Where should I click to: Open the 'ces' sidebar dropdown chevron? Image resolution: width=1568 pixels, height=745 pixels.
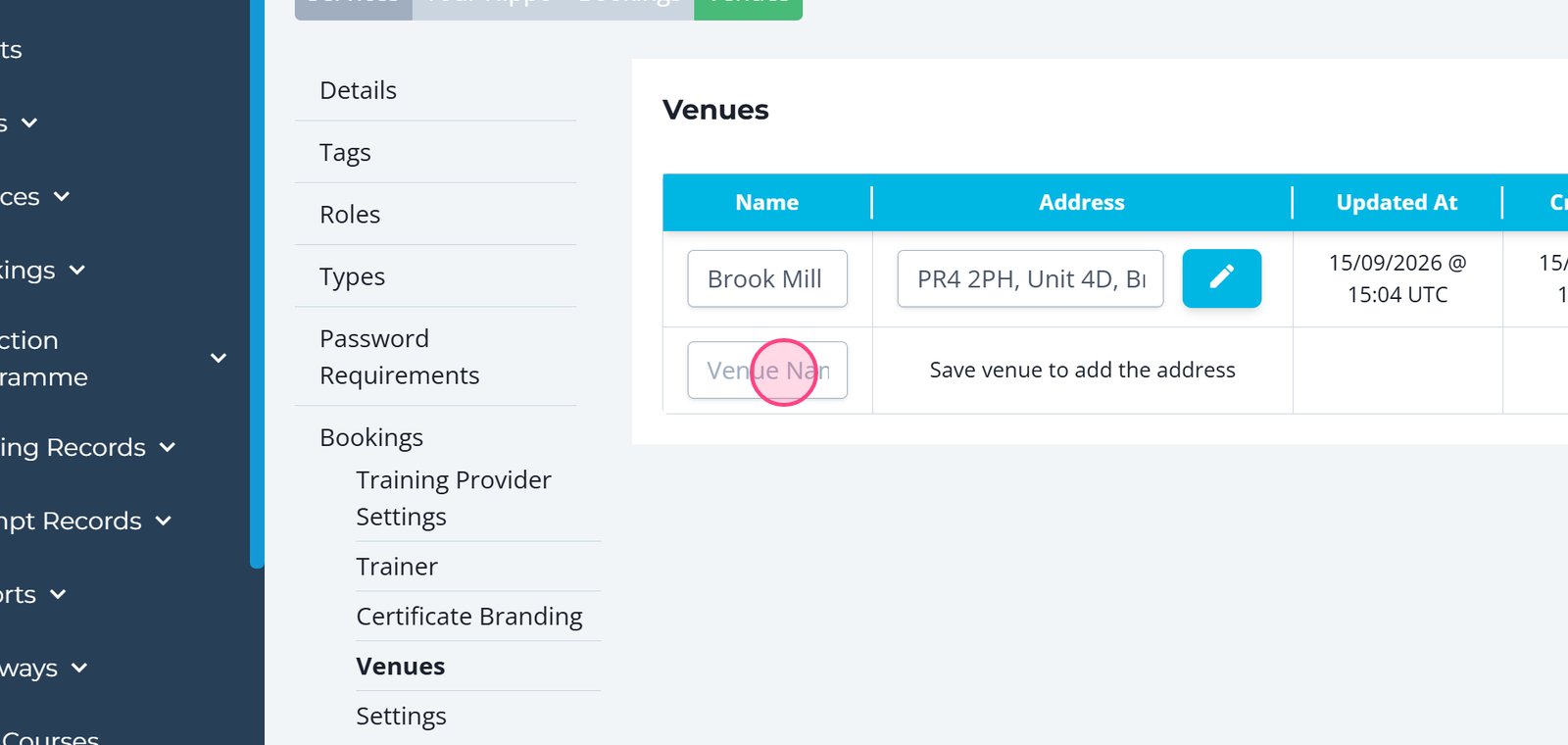click(x=62, y=196)
